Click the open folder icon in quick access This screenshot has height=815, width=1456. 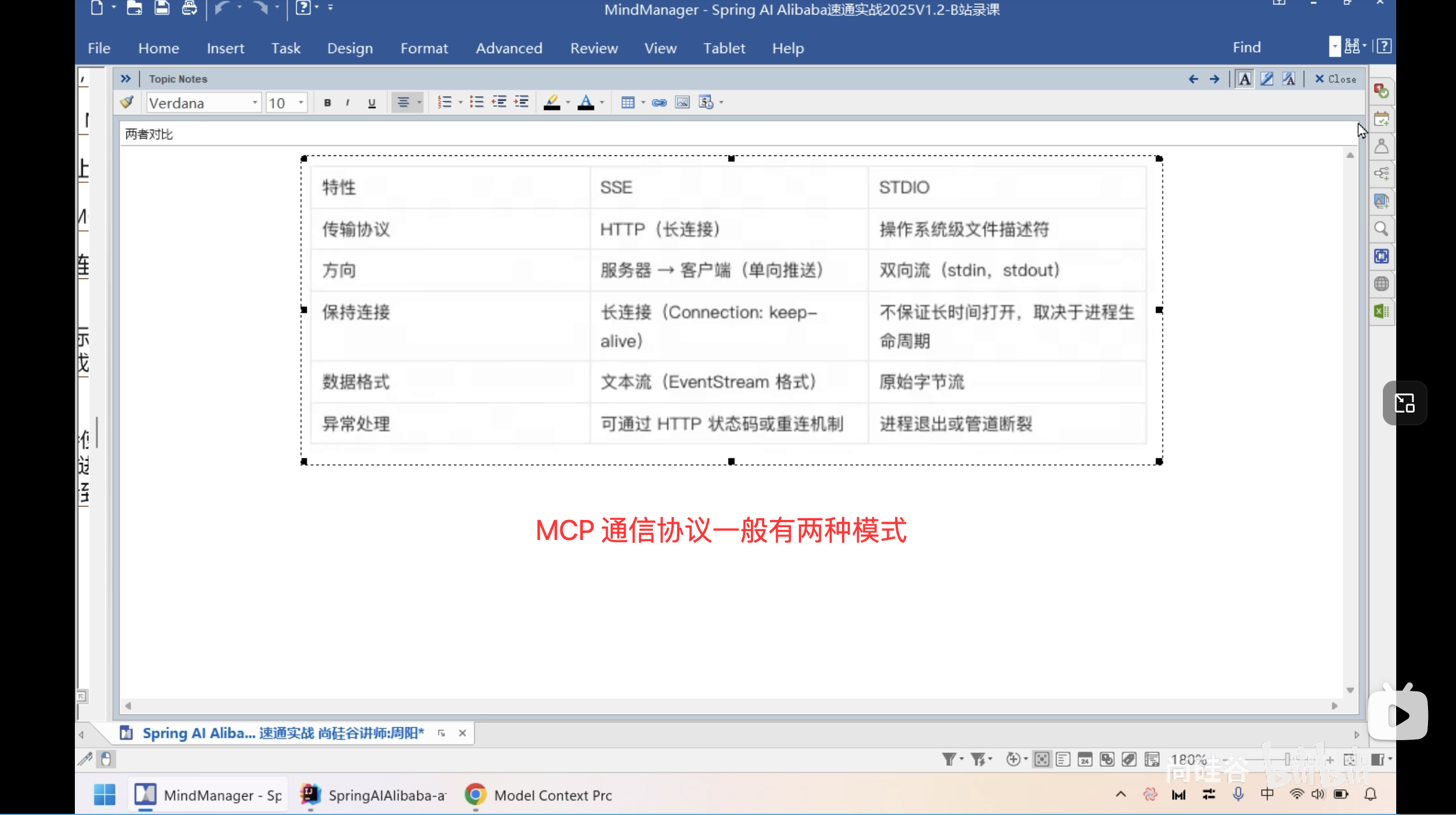(134, 8)
